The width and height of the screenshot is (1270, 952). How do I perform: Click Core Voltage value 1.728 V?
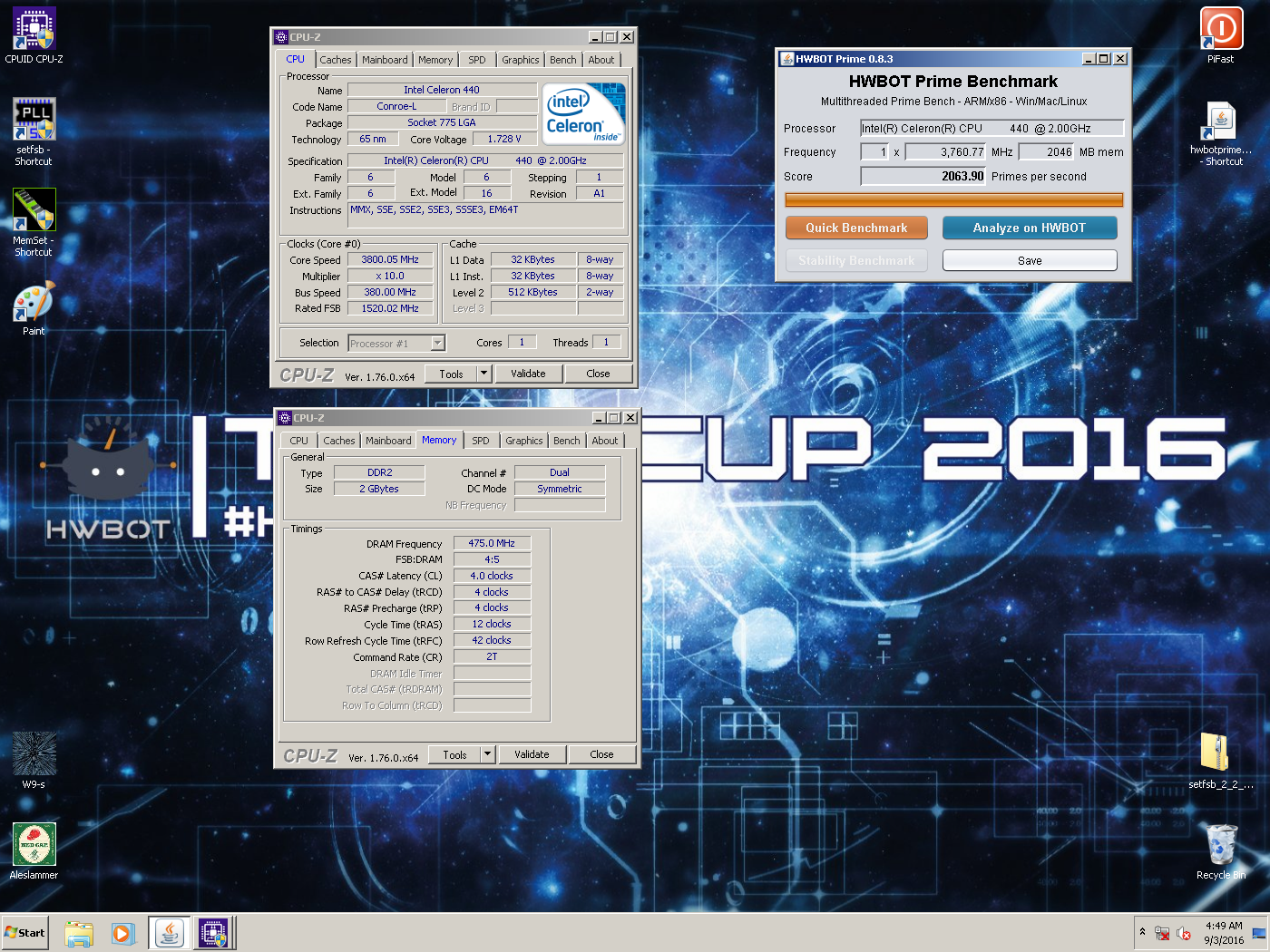pyautogui.click(x=504, y=139)
